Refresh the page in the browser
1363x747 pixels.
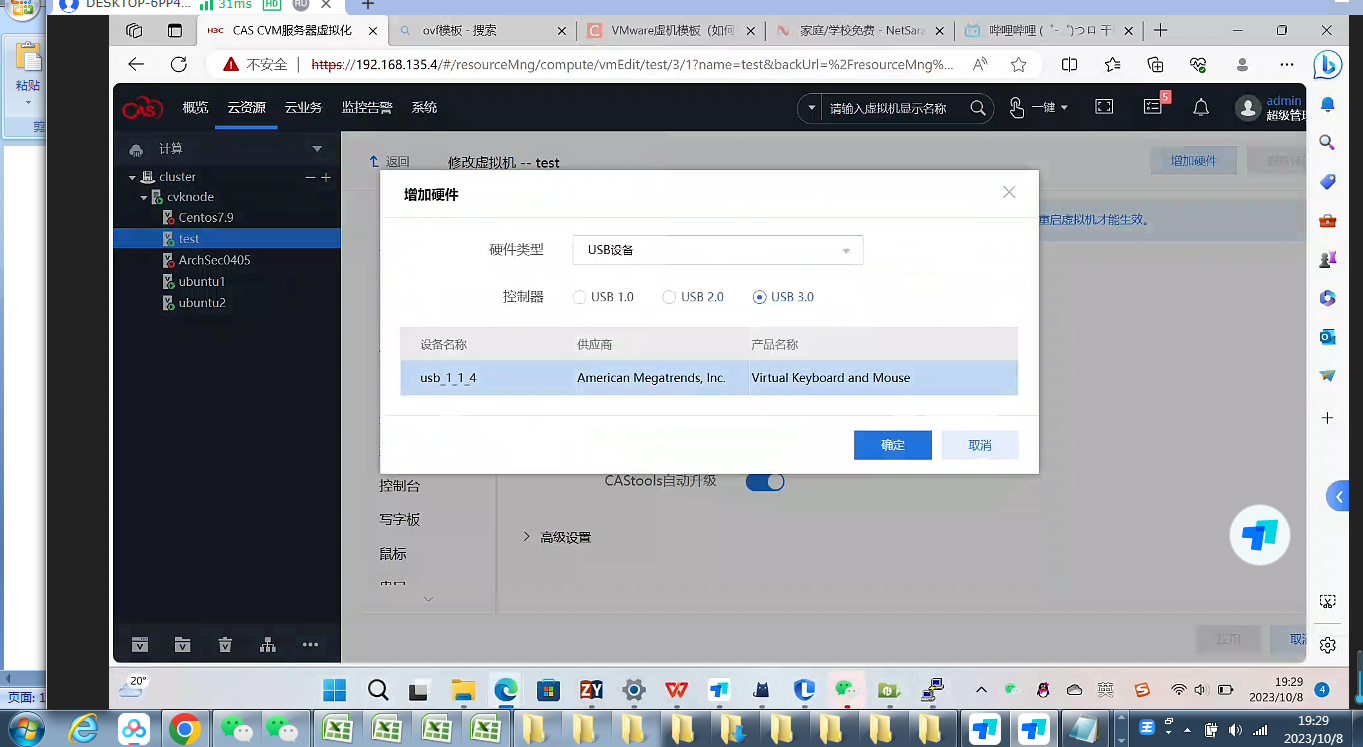[x=179, y=64]
